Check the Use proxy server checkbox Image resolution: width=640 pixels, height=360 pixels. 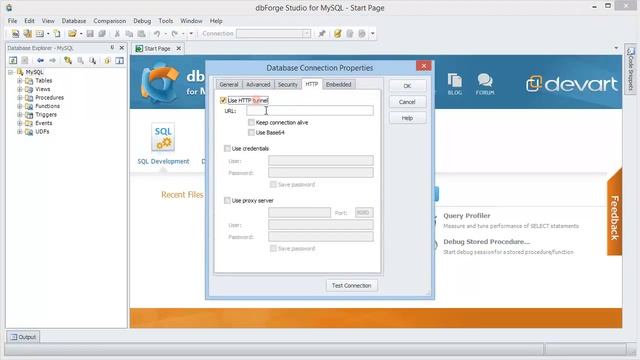pos(227,200)
